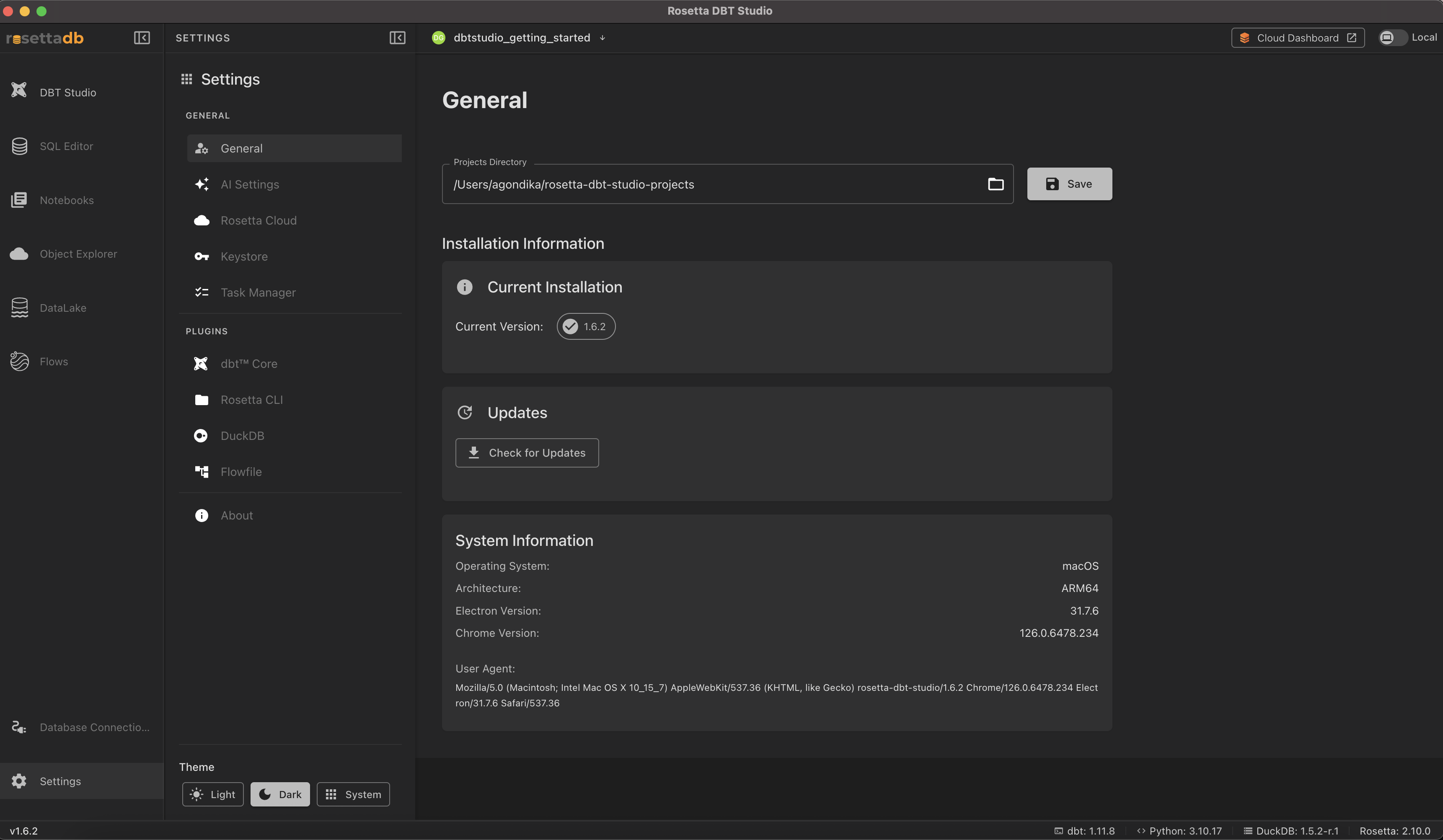The image size is (1443, 840).
Task: Click the Chrome Version value 126.0.6478.234
Action: [x=1059, y=633]
